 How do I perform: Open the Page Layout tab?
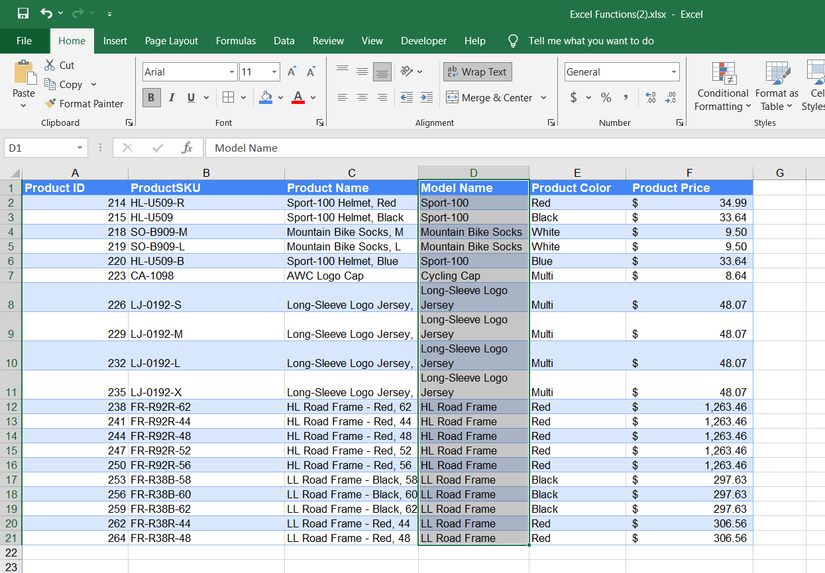(171, 41)
